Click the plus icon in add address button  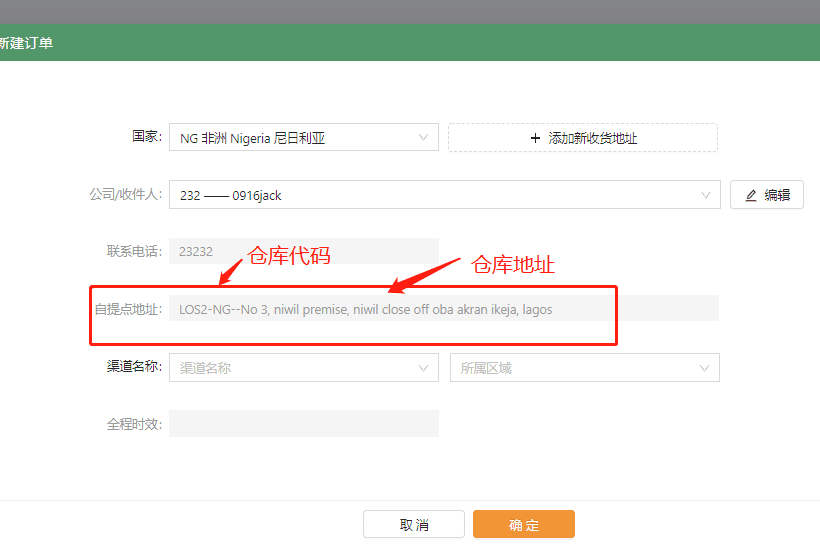tap(535, 138)
